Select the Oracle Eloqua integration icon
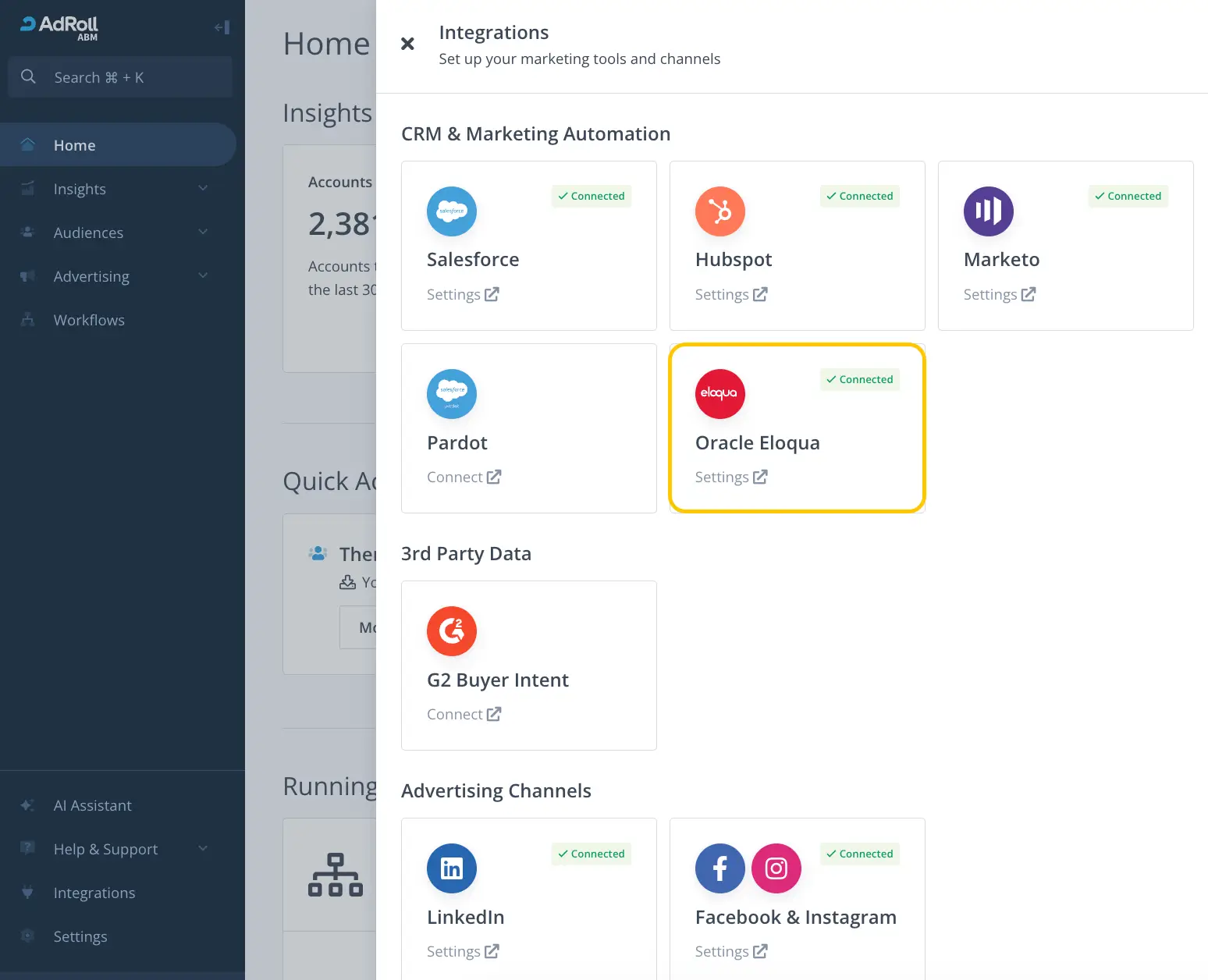 click(x=719, y=394)
